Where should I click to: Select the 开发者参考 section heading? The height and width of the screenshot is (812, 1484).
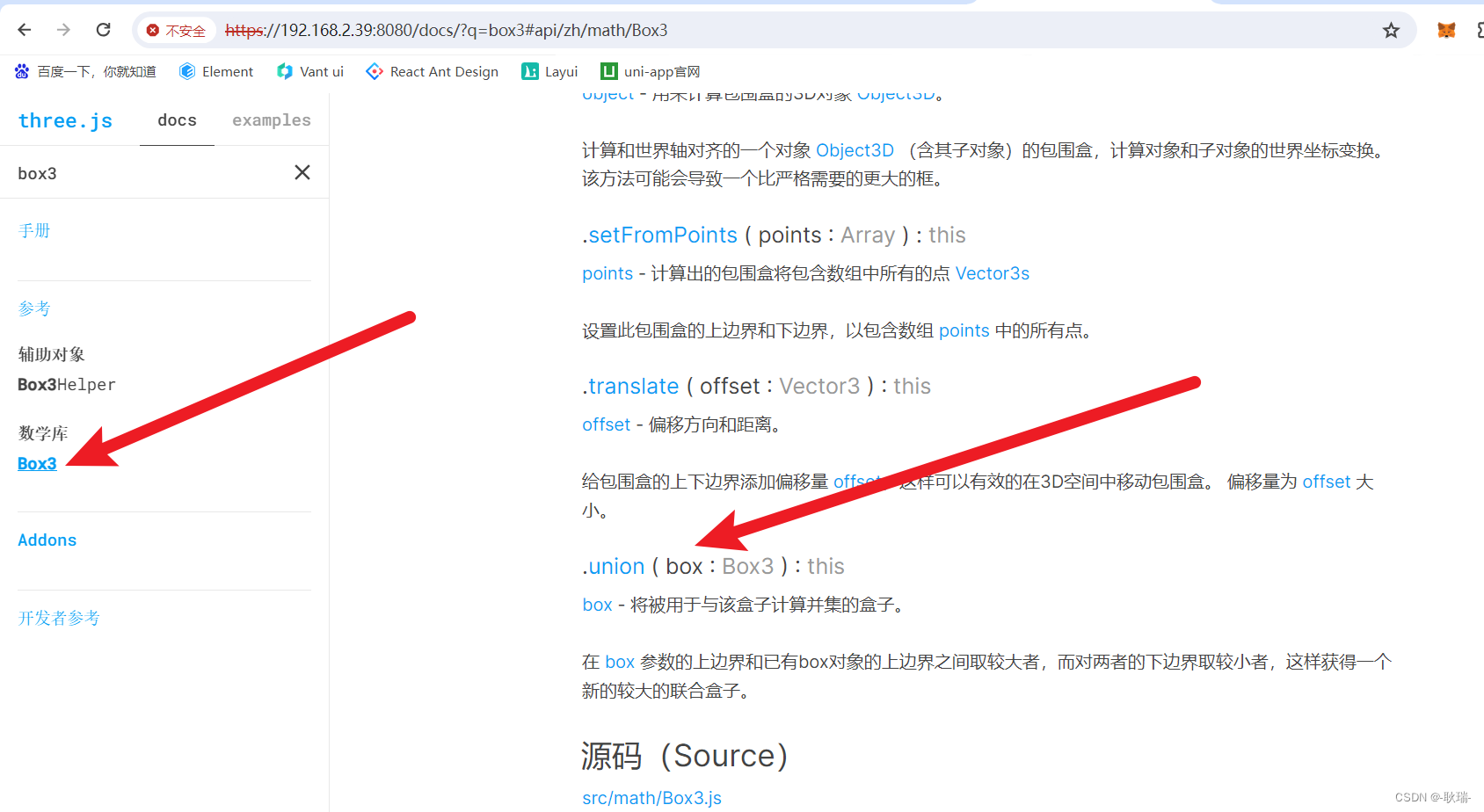point(59,618)
